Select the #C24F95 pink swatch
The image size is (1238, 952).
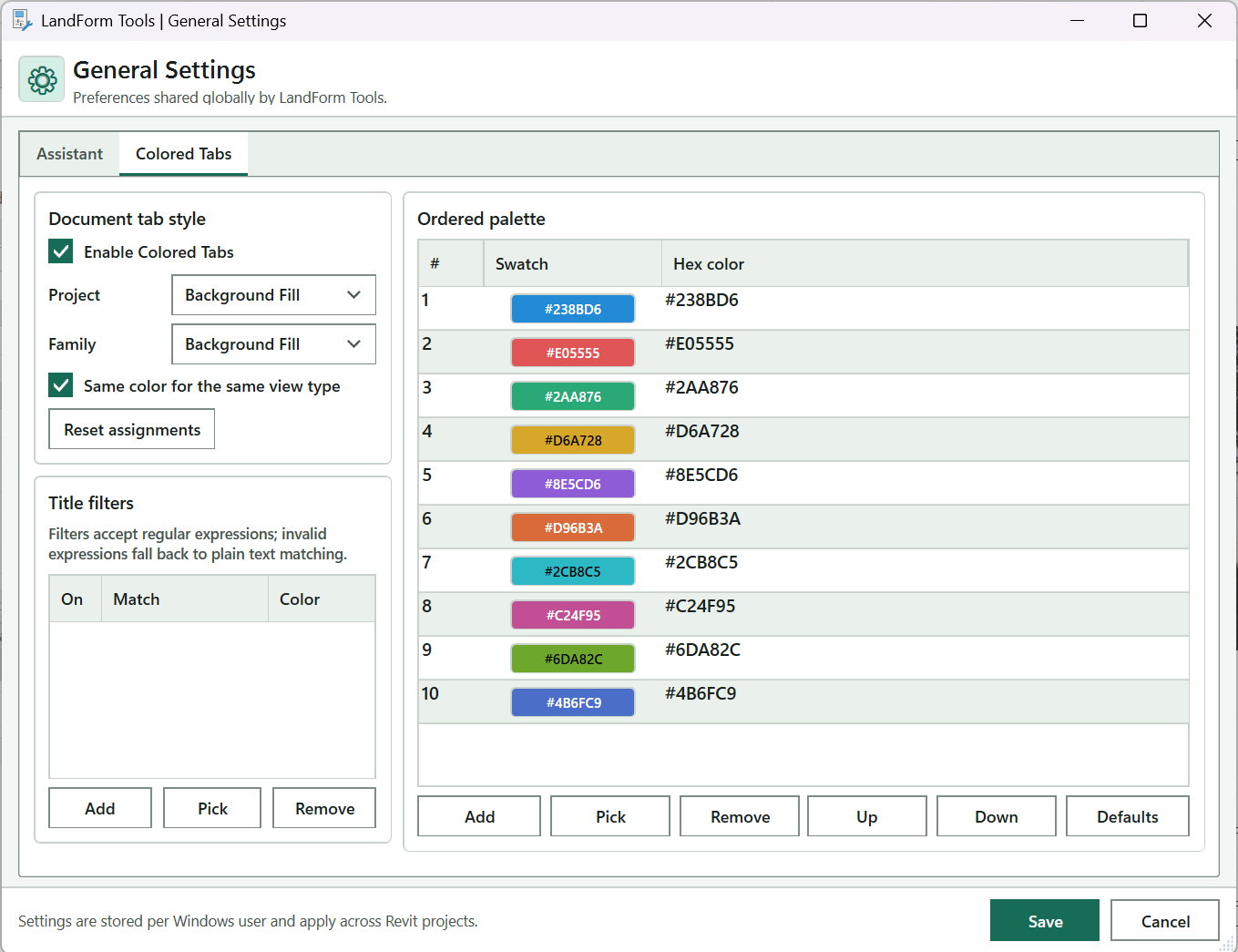tap(573, 615)
